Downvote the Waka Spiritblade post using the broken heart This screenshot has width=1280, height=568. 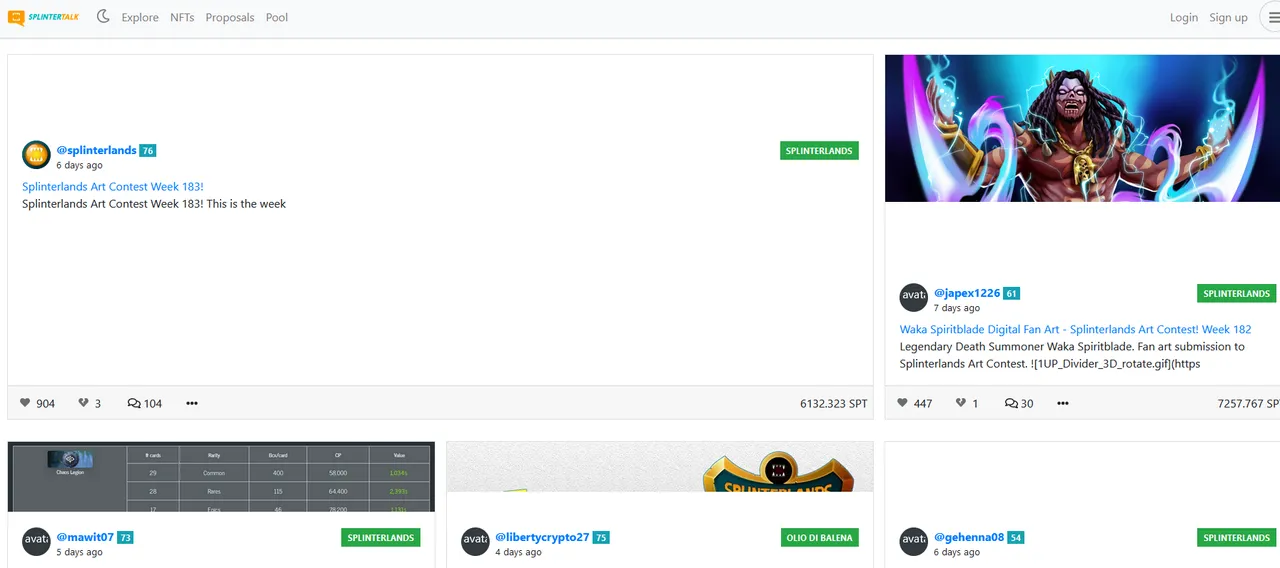[x=961, y=403]
